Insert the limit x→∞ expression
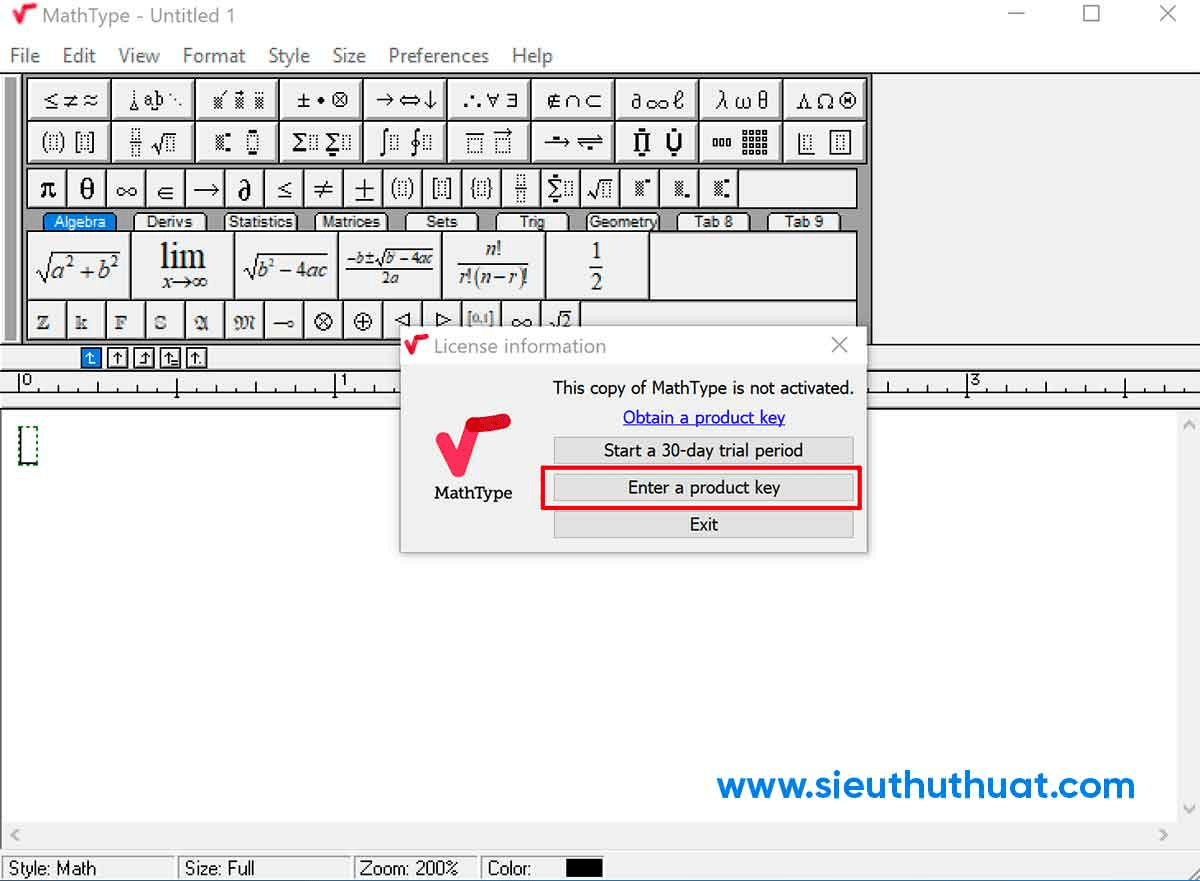Screen dimensions: 1200x881 click(x=182, y=266)
